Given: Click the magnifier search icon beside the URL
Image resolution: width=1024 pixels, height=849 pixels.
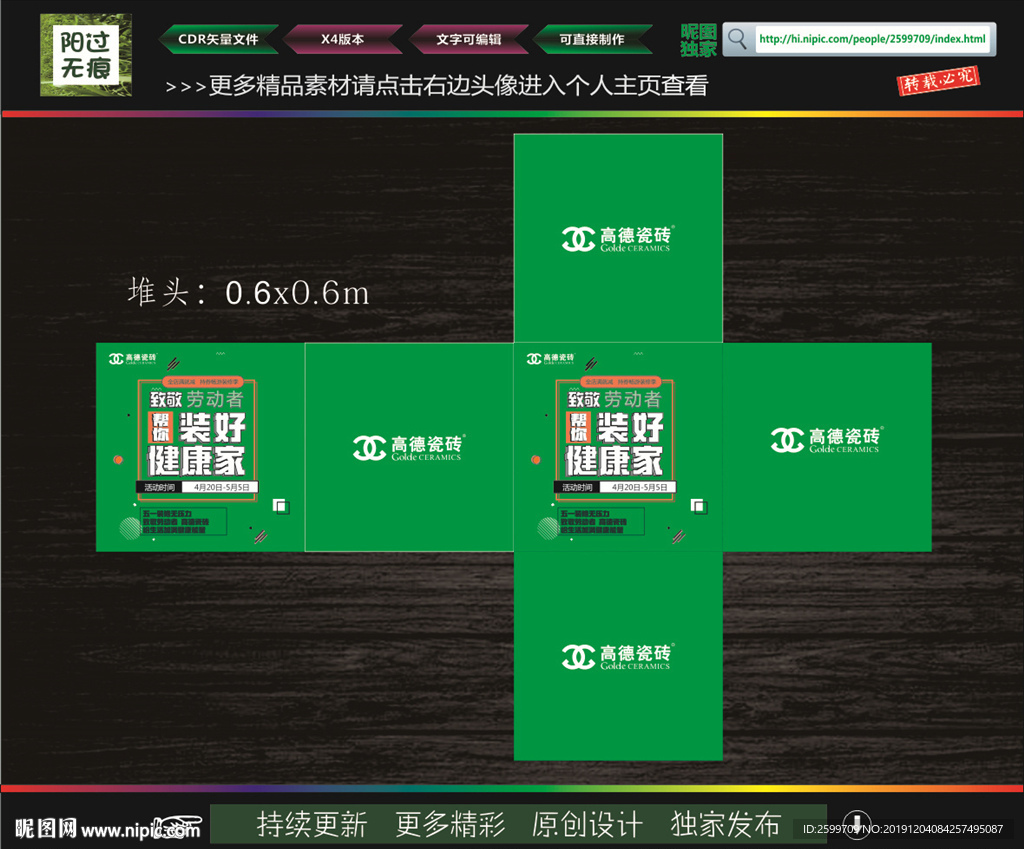Looking at the screenshot, I should (x=737, y=39).
